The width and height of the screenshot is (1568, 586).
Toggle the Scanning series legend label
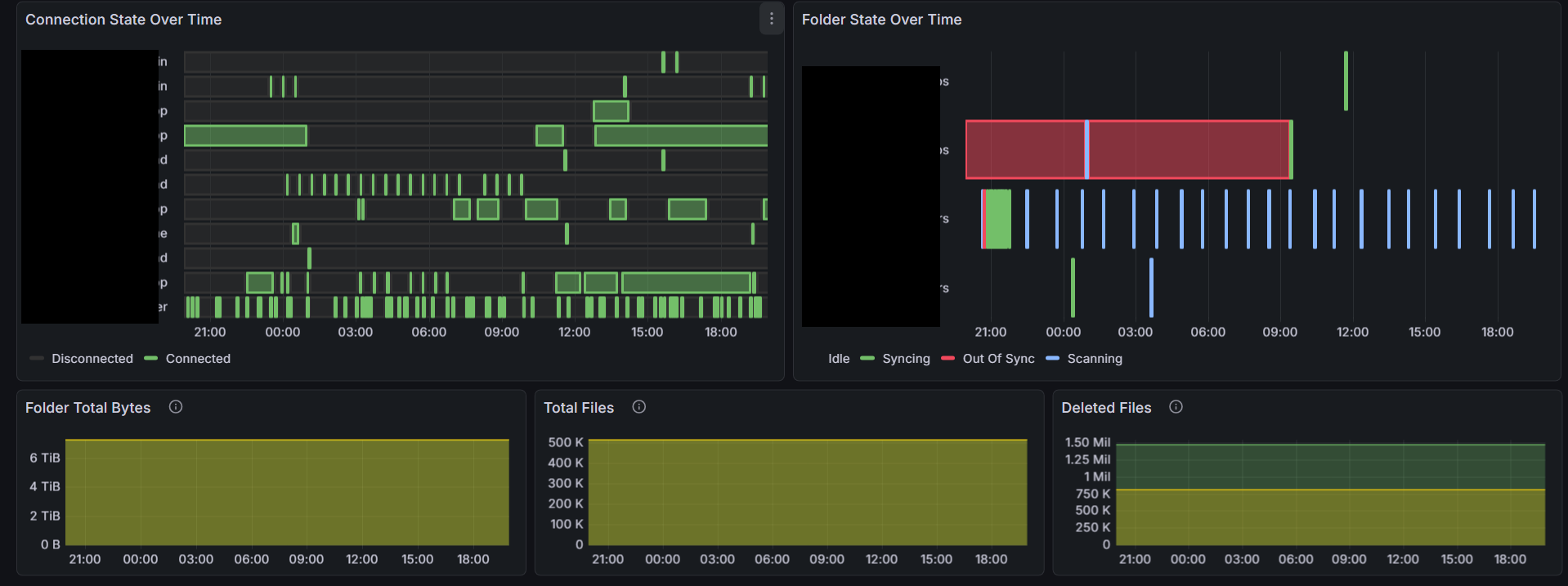tap(1094, 359)
